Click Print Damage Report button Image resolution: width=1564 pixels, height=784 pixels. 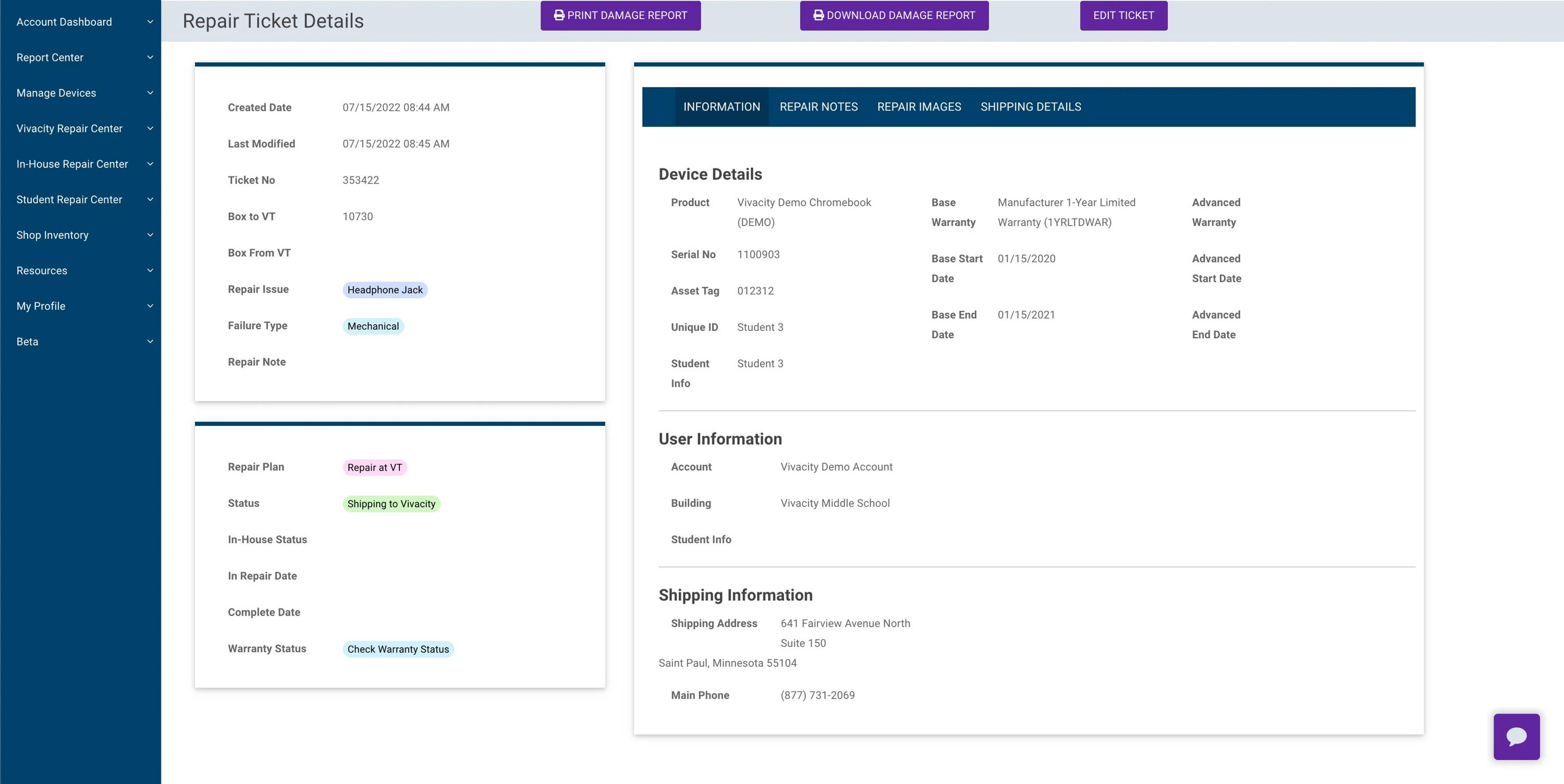pos(620,15)
